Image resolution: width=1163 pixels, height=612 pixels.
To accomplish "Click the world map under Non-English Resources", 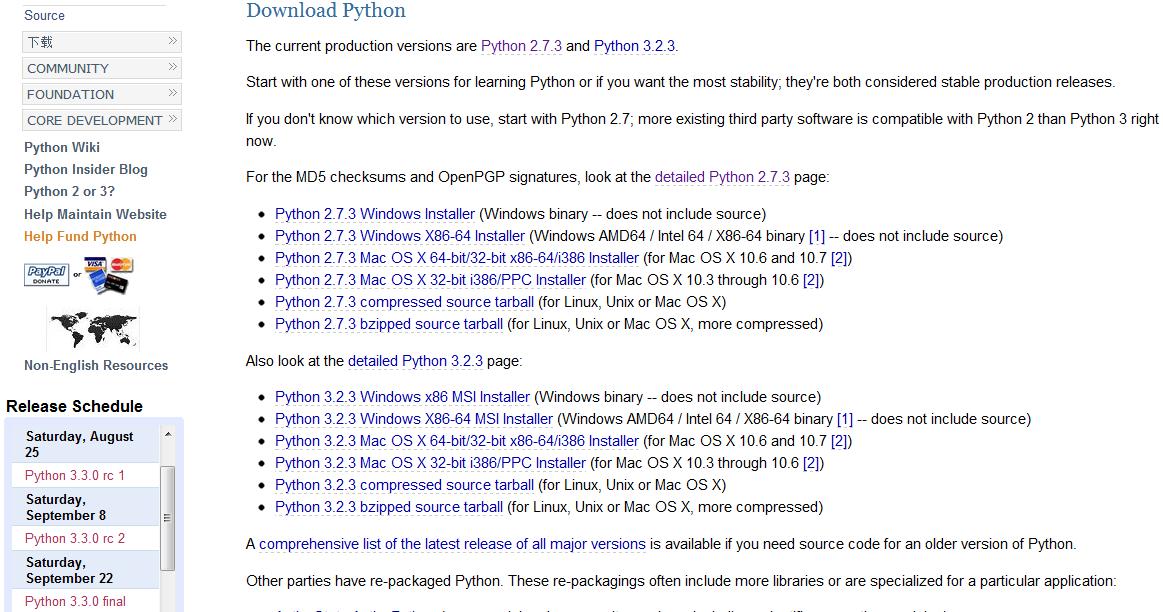I will [x=93, y=327].
